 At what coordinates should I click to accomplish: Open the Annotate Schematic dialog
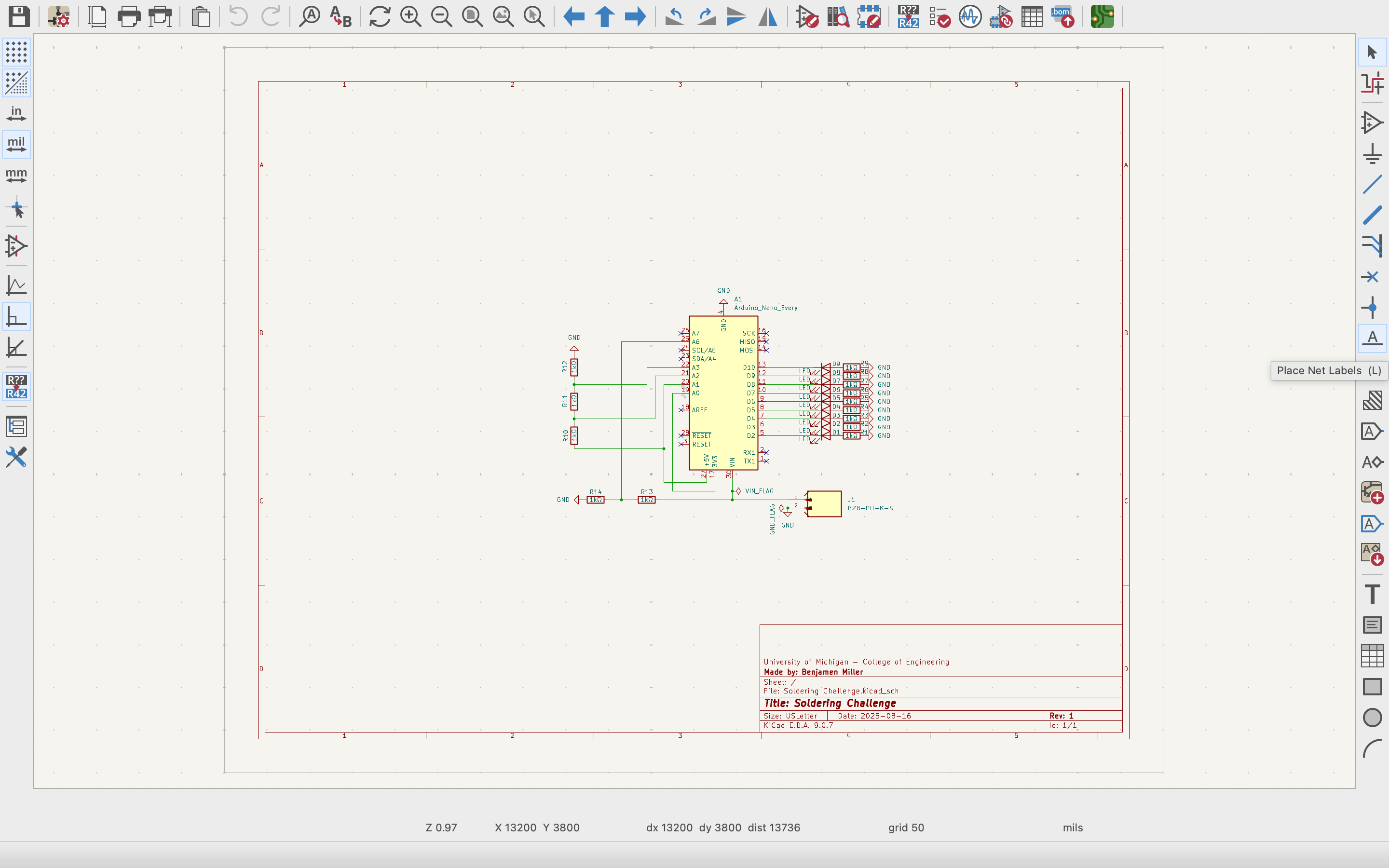(x=908, y=17)
